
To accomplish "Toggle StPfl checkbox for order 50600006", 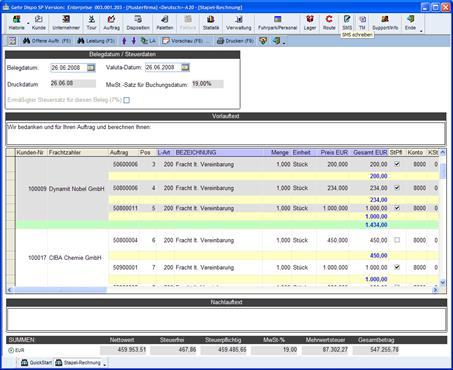I will coord(397,164).
